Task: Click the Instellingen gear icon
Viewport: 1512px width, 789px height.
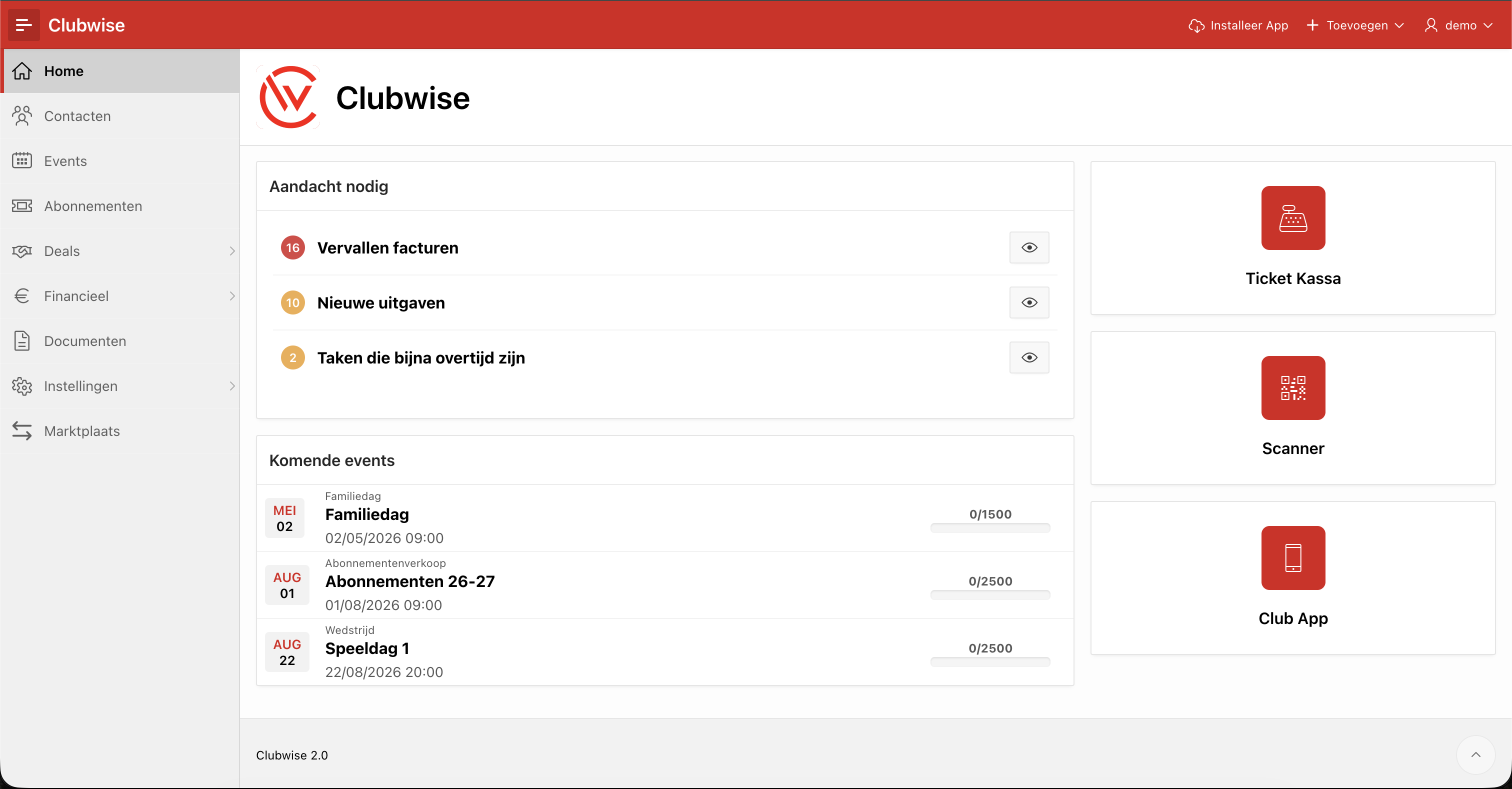Action: tap(22, 385)
